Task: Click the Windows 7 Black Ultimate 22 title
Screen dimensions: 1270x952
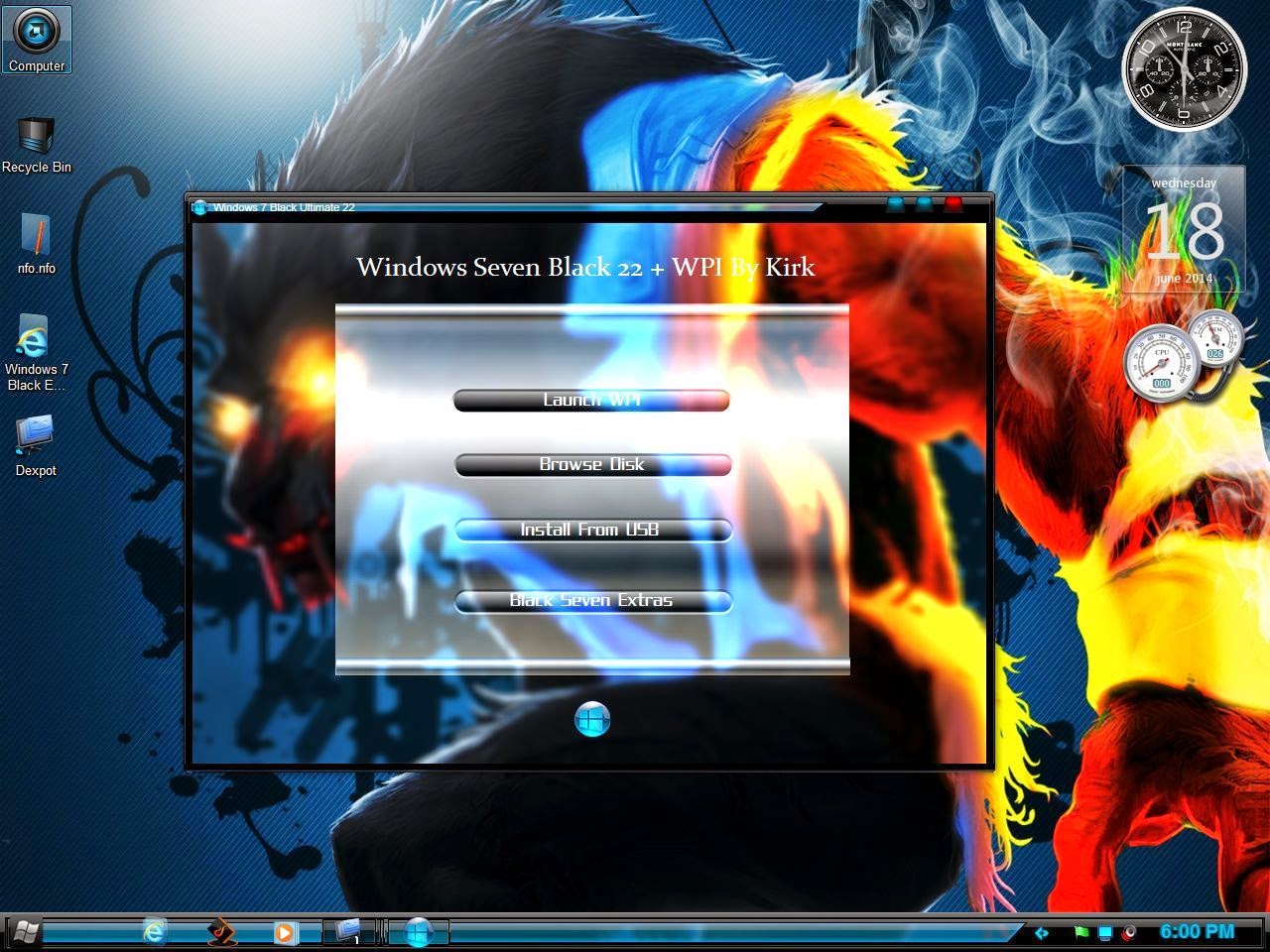Action: tap(284, 207)
